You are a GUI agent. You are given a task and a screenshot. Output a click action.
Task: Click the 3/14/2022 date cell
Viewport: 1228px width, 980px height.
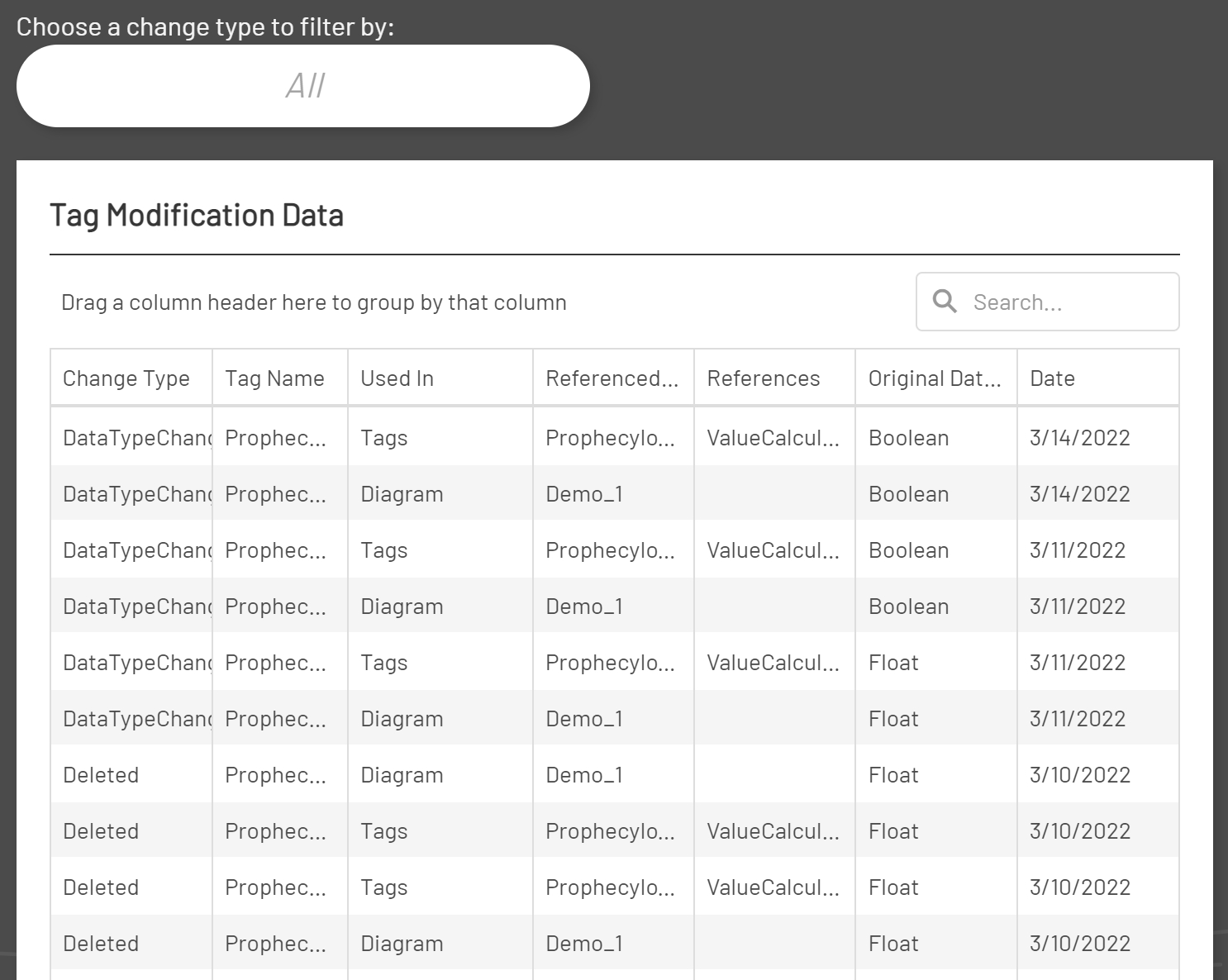pyautogui.click(x=1079, y=437)
